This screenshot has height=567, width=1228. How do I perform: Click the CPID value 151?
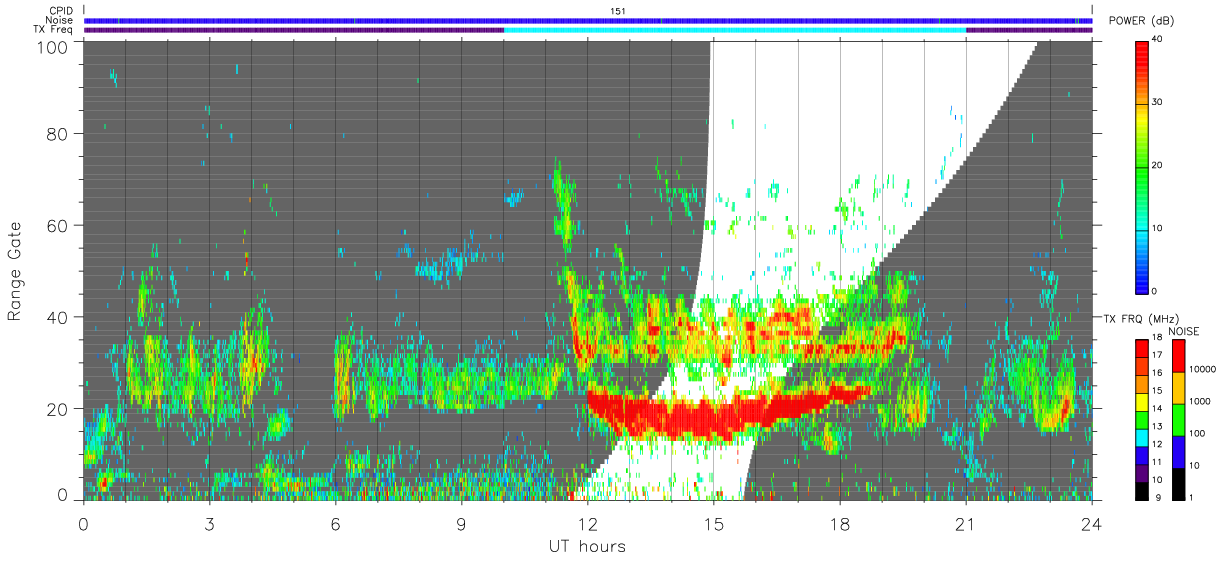[x=618, y=11]
